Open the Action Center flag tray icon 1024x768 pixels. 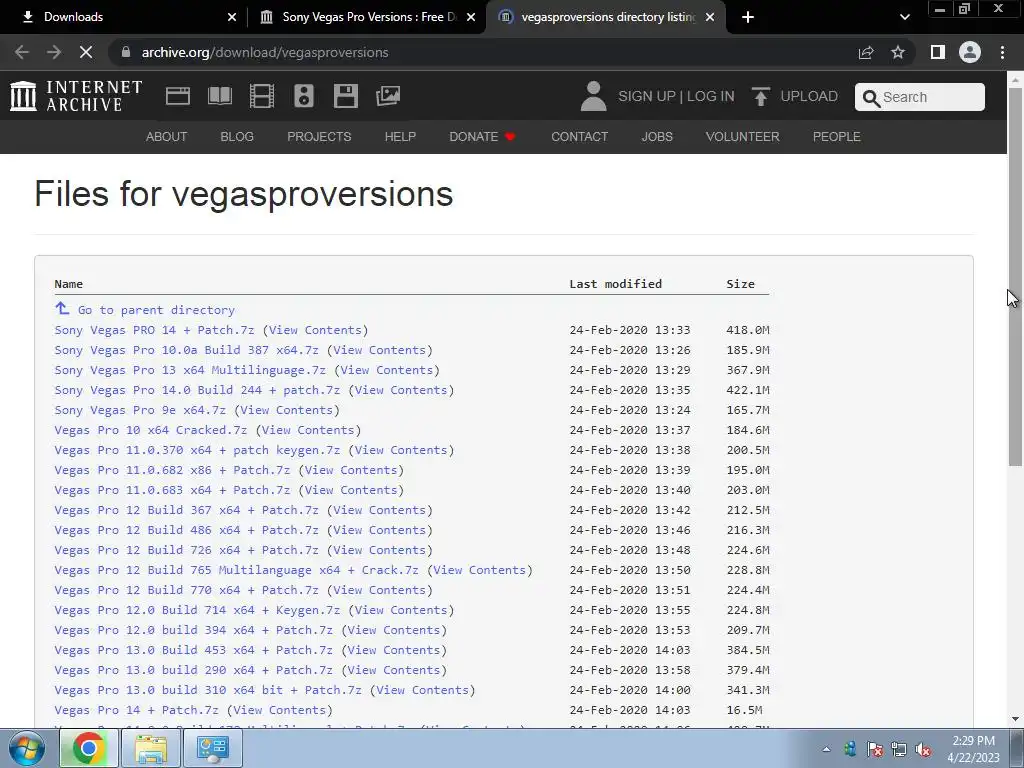point(874,750)
